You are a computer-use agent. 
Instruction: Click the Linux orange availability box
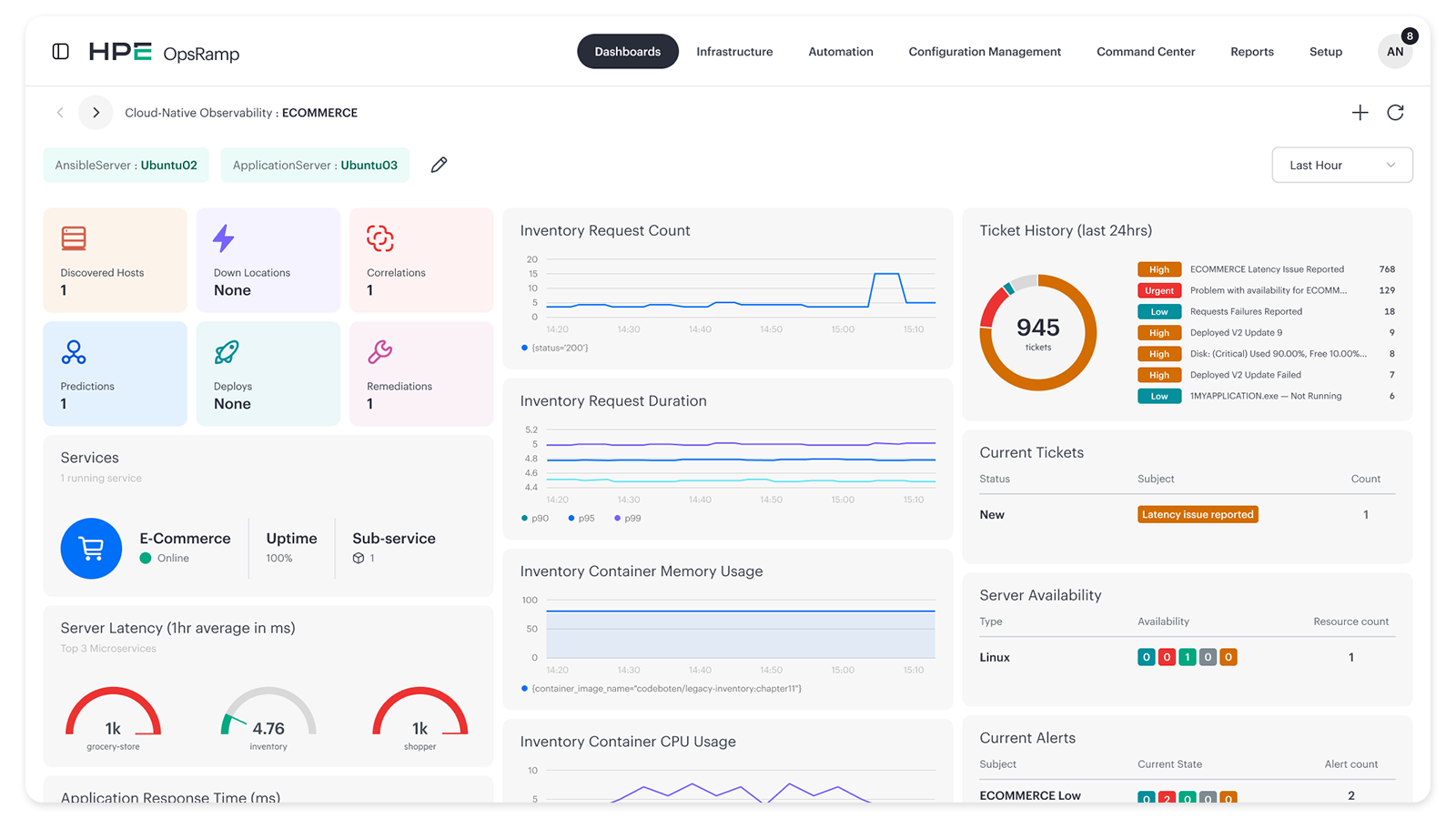[x=1228, y=657]
